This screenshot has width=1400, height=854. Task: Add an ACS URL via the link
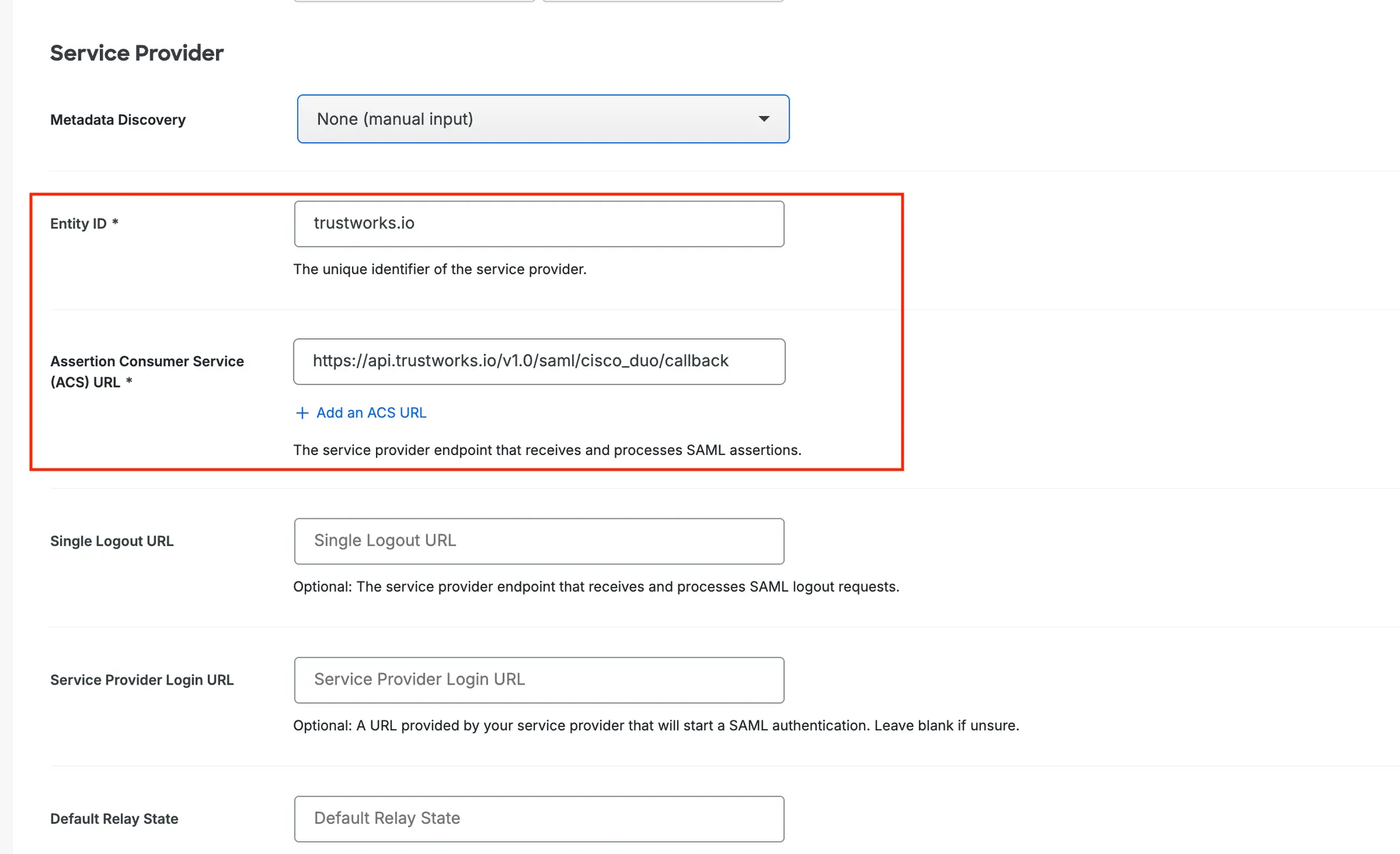tap(360, 413)
